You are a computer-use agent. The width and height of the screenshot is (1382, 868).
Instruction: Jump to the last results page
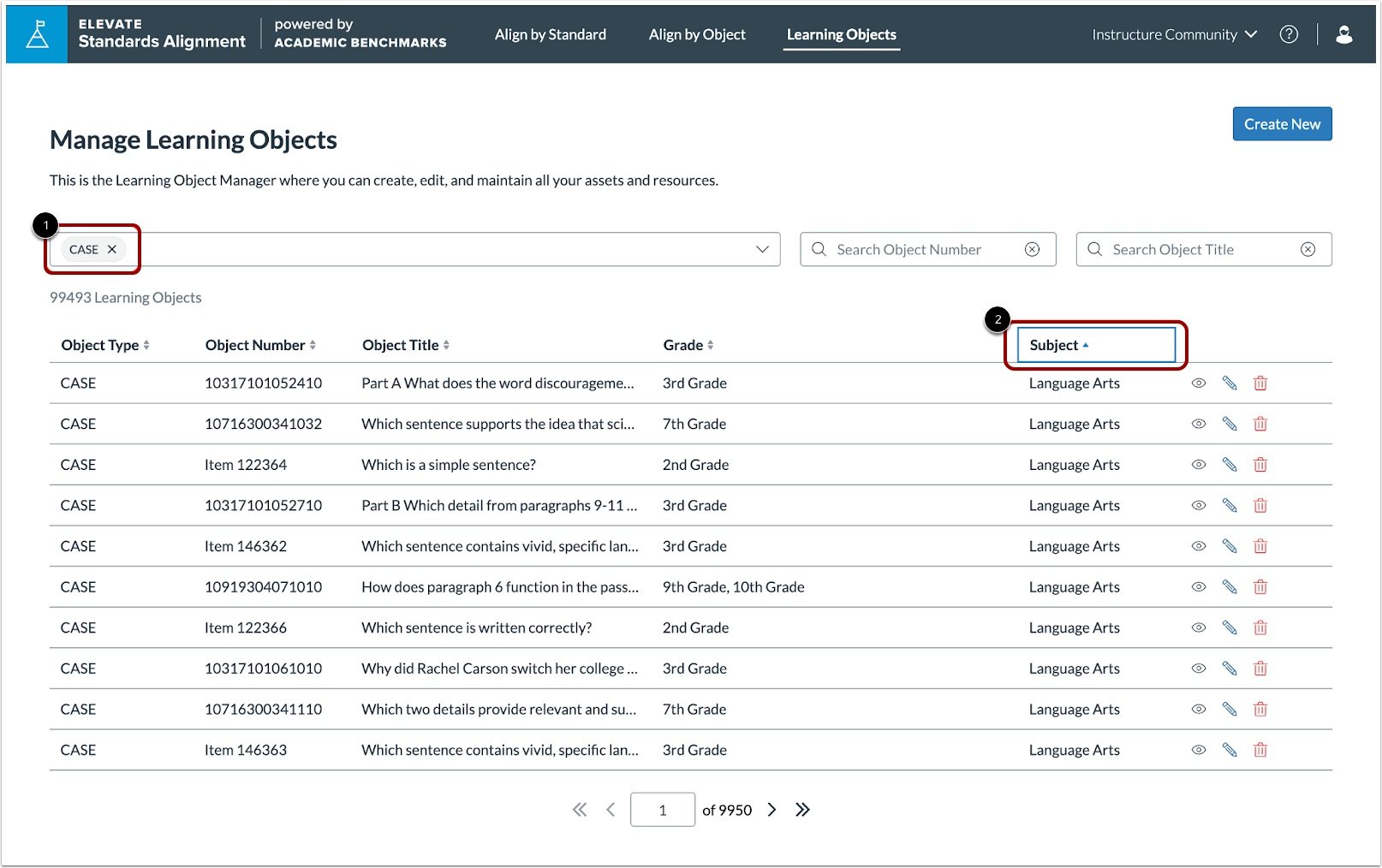pos(802,809)
